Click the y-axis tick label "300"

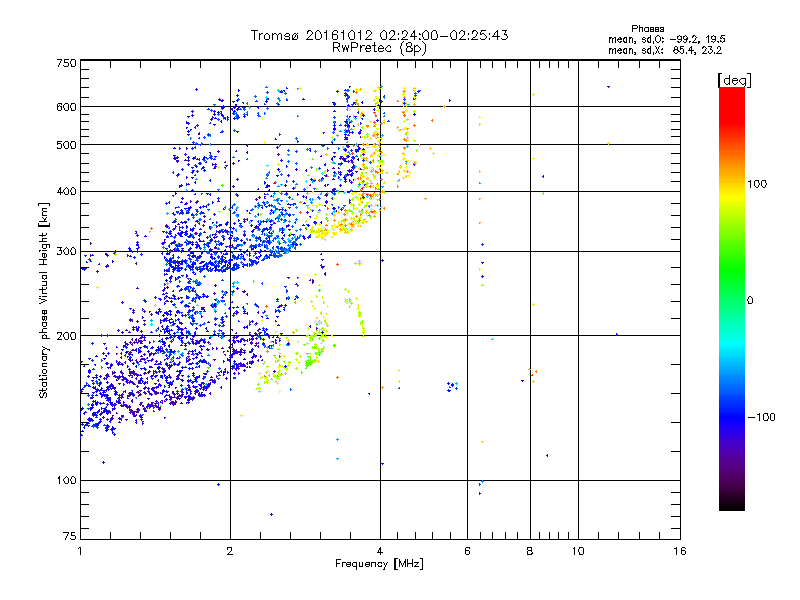point(67,251)
